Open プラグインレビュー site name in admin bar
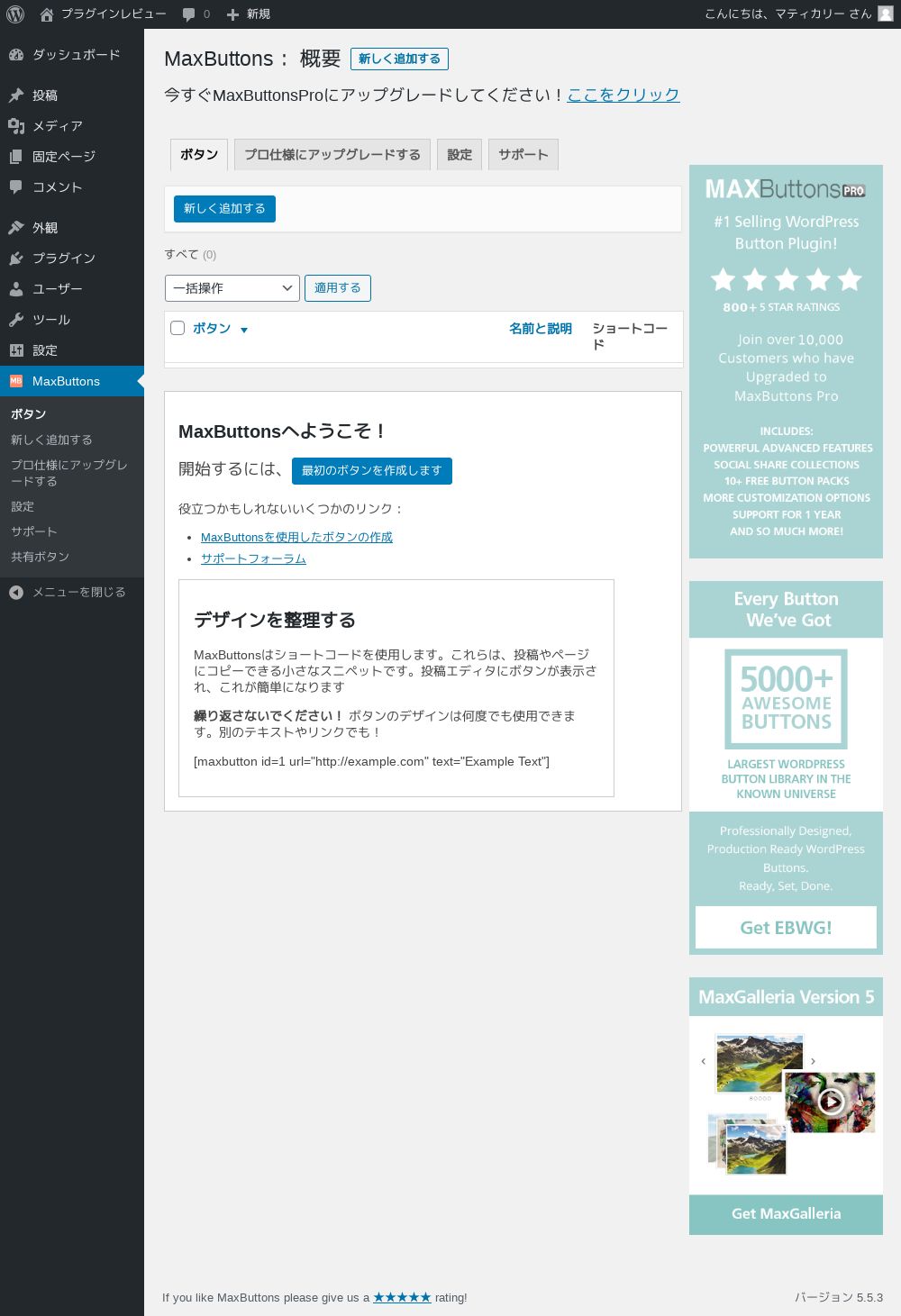The image size is (901, 1316). pyautogui.click(x=114, y=14)
